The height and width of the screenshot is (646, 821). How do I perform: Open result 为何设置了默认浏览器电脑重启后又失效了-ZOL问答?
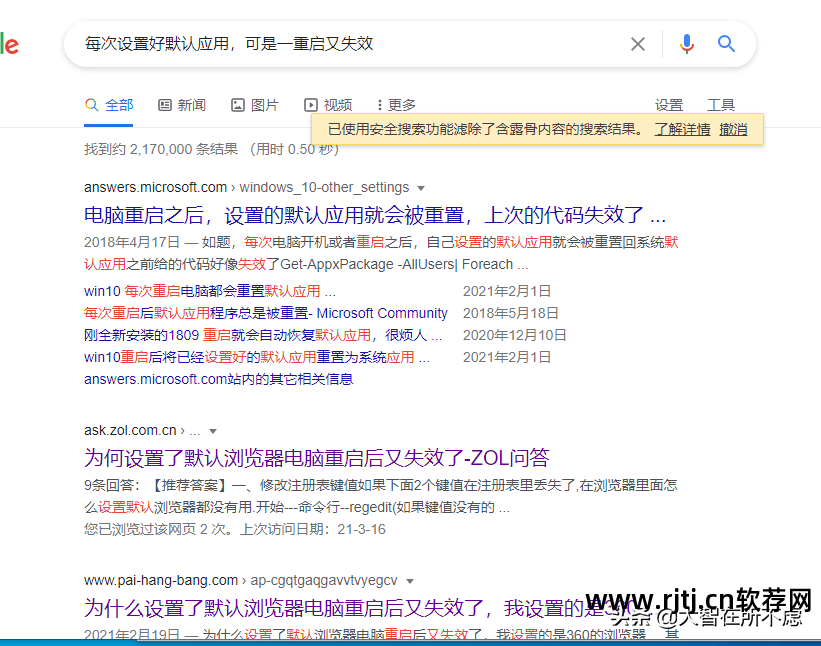[x=316, y=458]
